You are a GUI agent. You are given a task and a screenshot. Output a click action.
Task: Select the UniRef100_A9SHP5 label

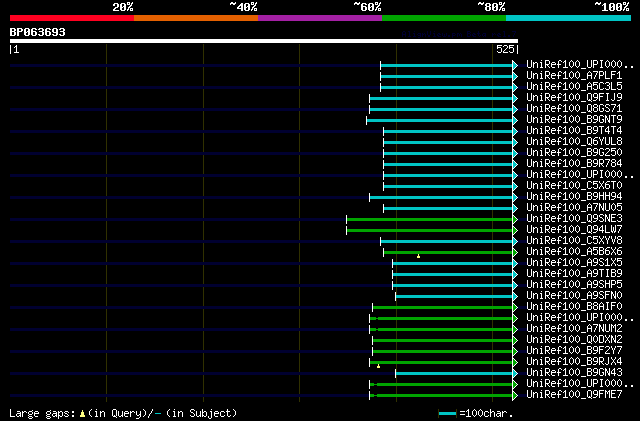pyautogui.click(x=574, y=285)
